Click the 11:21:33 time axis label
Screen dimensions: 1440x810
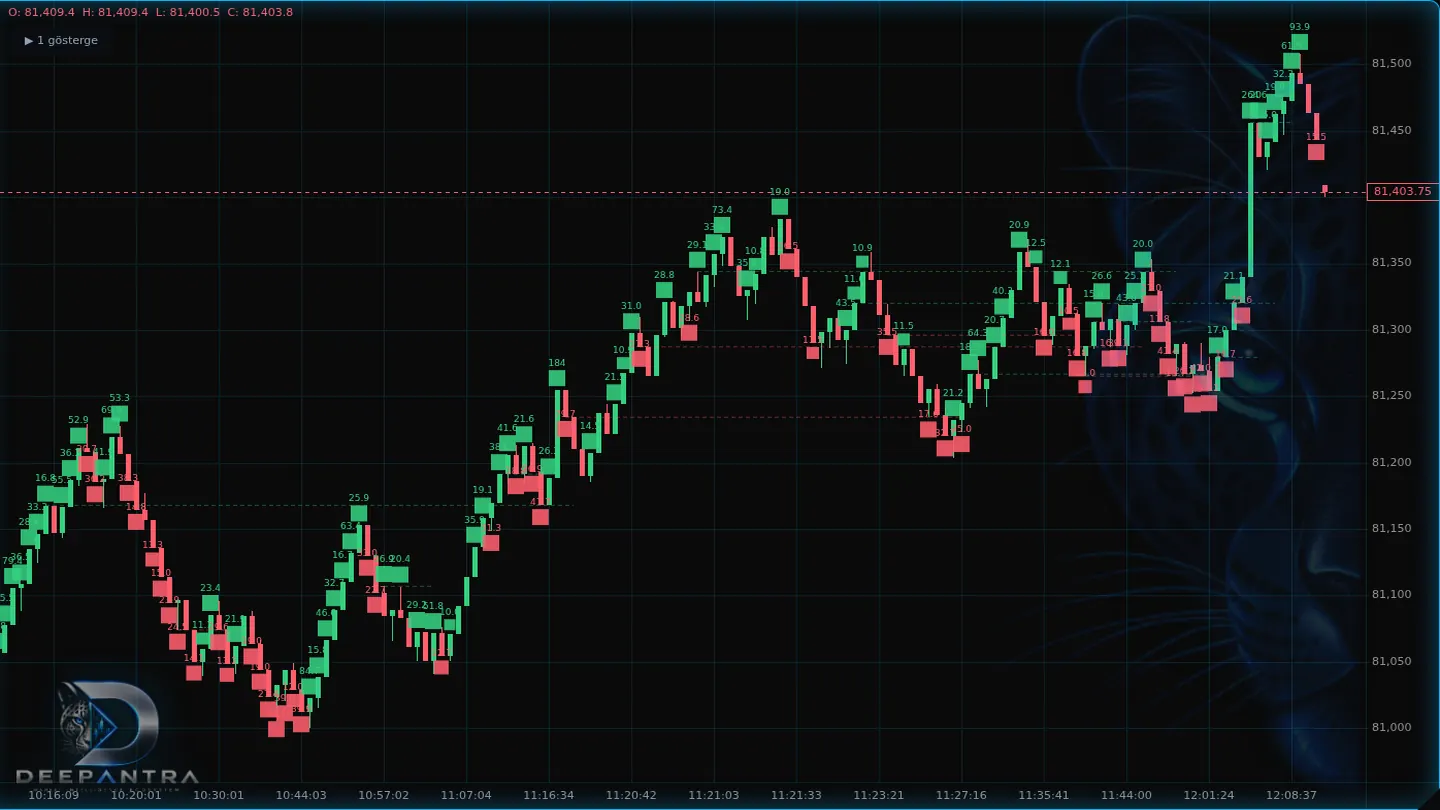click(796, 795)
